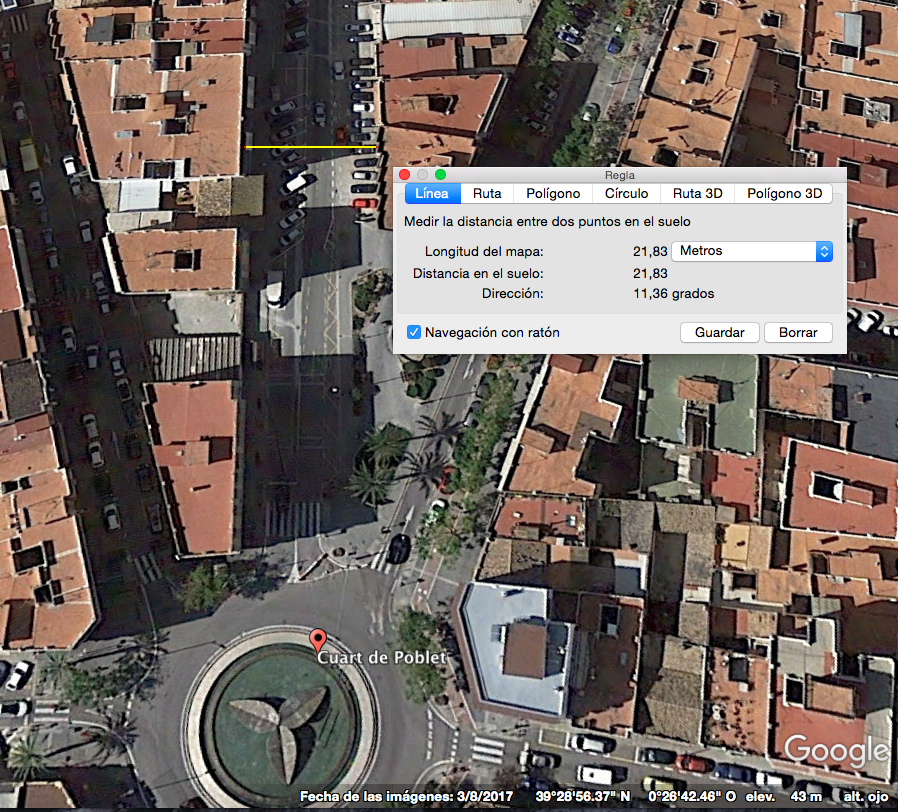Click the yellow measurement line on the map
The image size is (898, 812).
(x=310, y=147)
